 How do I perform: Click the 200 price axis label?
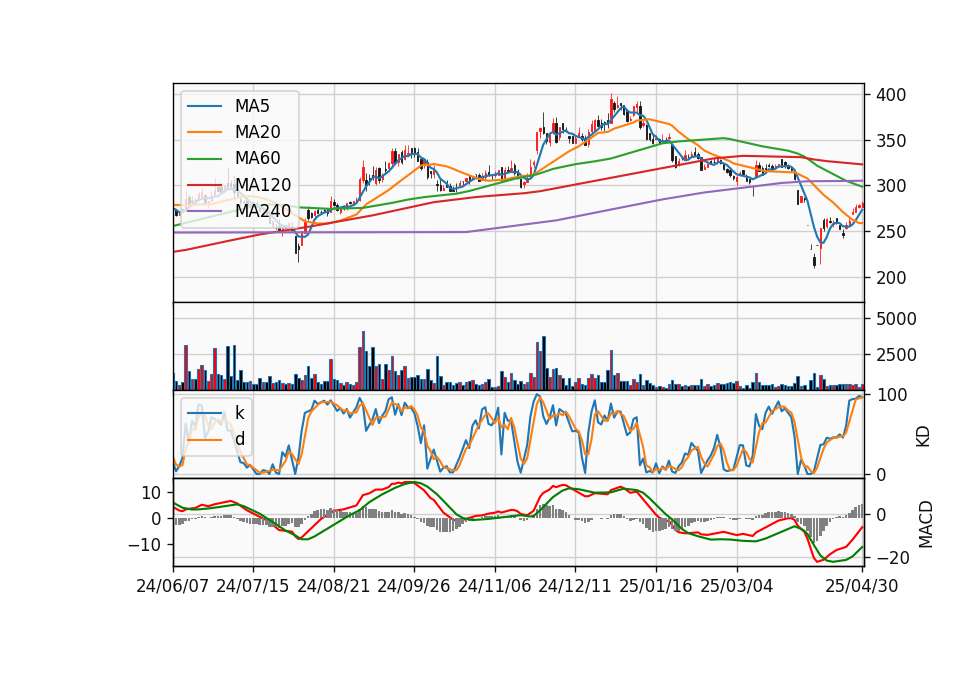point(891,278)
